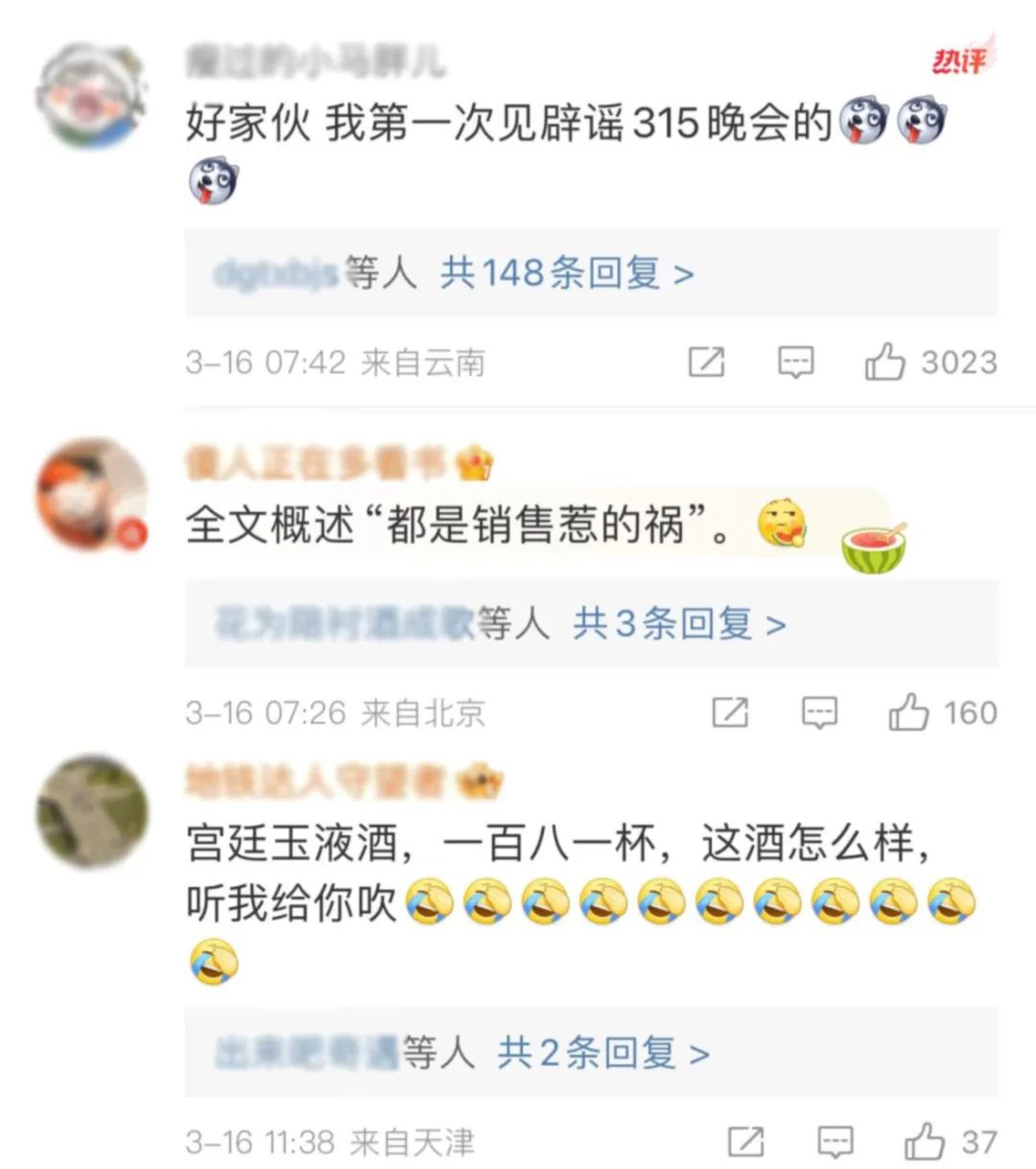Reply to the 宫廷玉液酒 comment
Image resolution: width=1036 pixels, height=1169 pixels.
[836, 1142]
